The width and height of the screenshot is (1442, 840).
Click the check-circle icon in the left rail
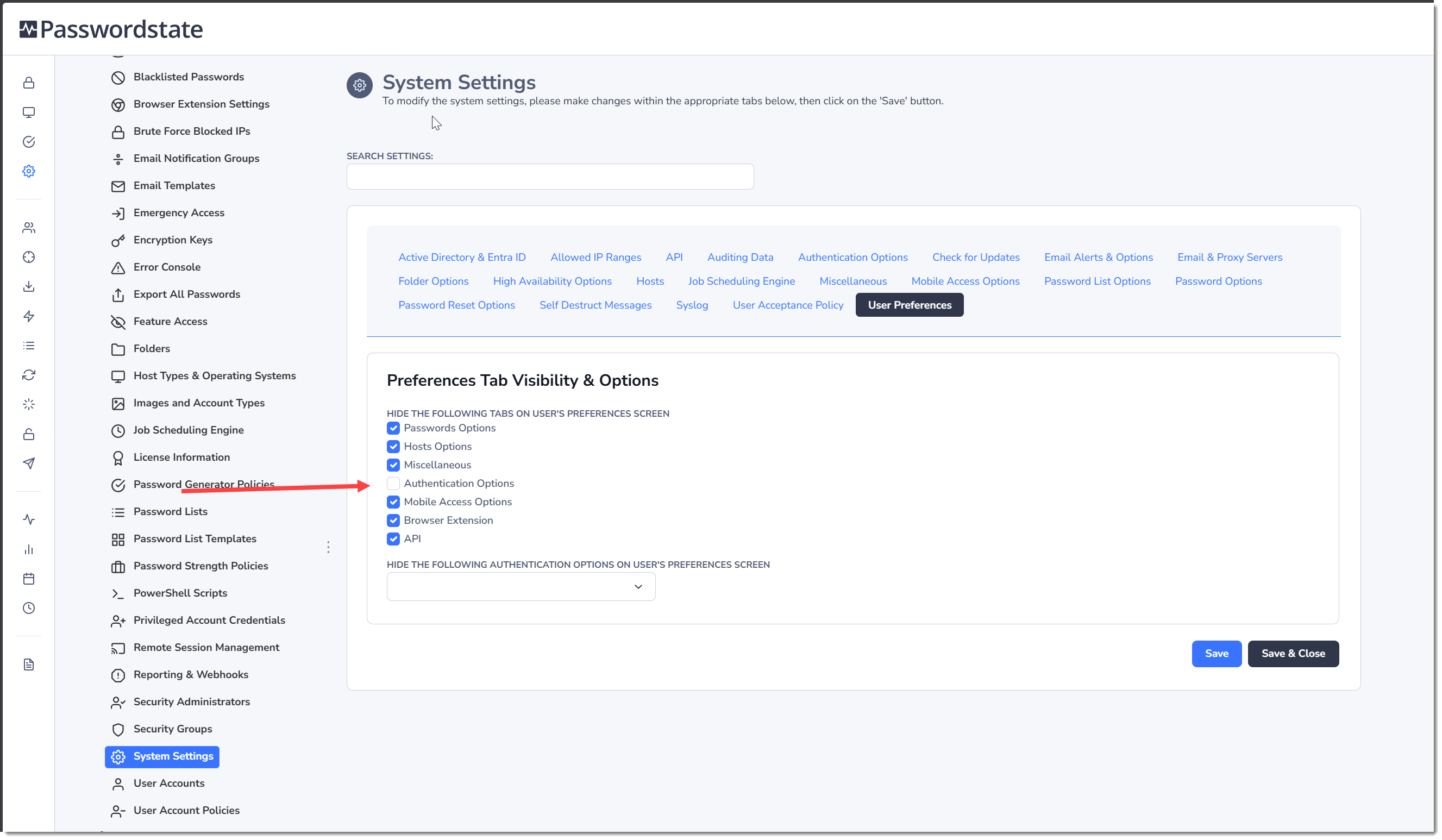coord(29,142)
